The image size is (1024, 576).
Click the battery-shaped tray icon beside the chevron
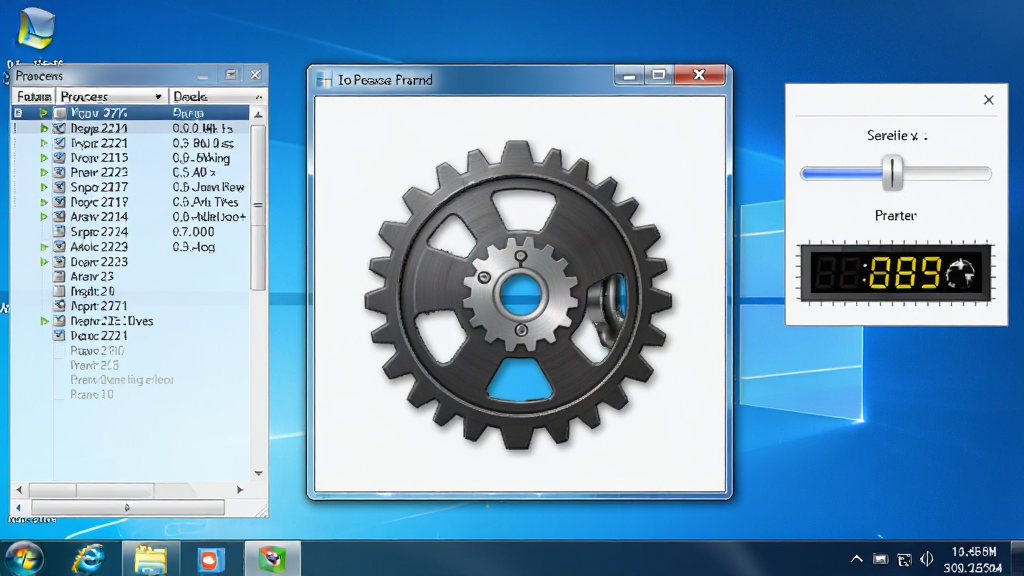(881, 559)
